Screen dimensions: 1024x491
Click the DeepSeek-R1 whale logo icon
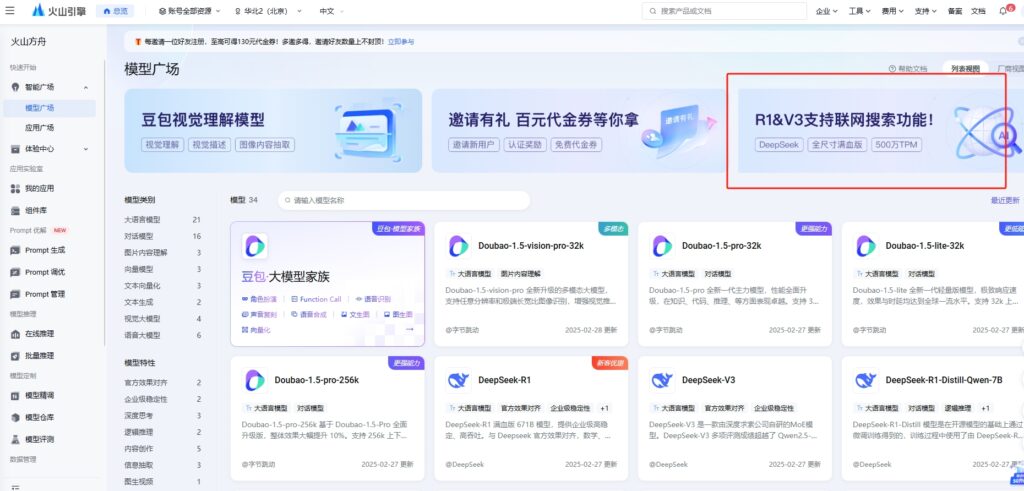(x=459, y=380)
